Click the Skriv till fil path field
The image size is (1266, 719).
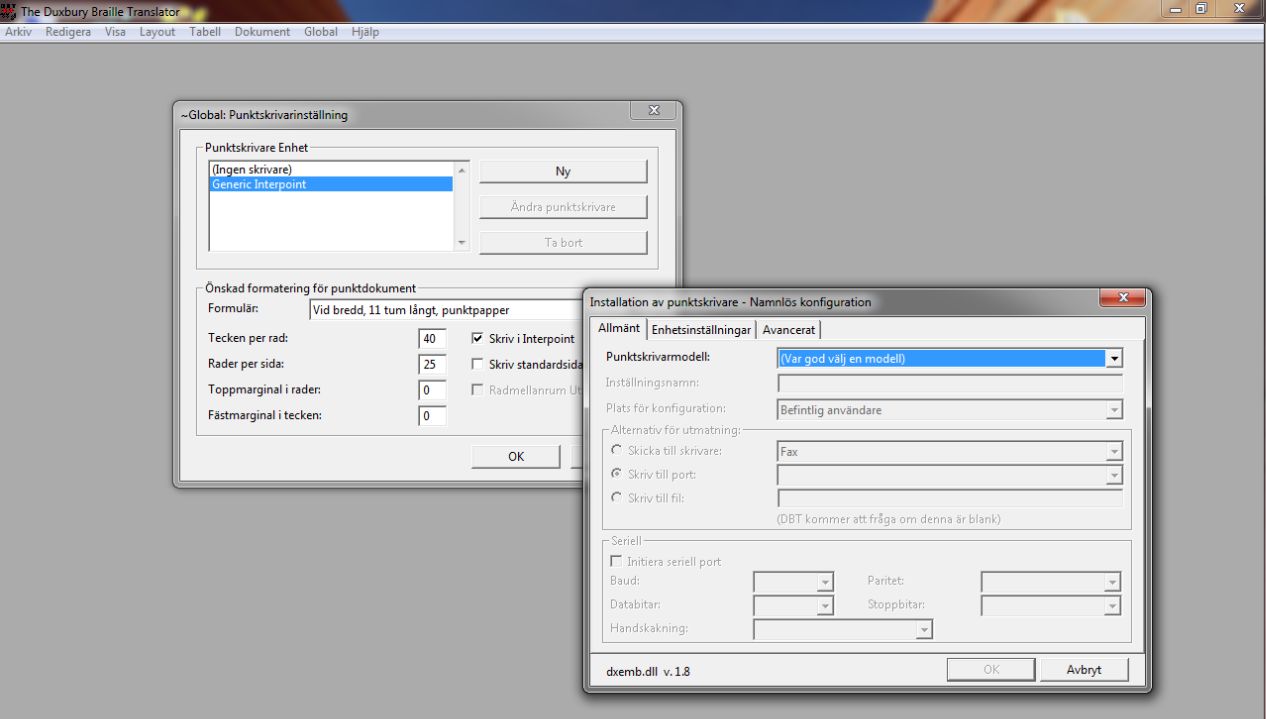pyautogui.click(x=950, y=498)
